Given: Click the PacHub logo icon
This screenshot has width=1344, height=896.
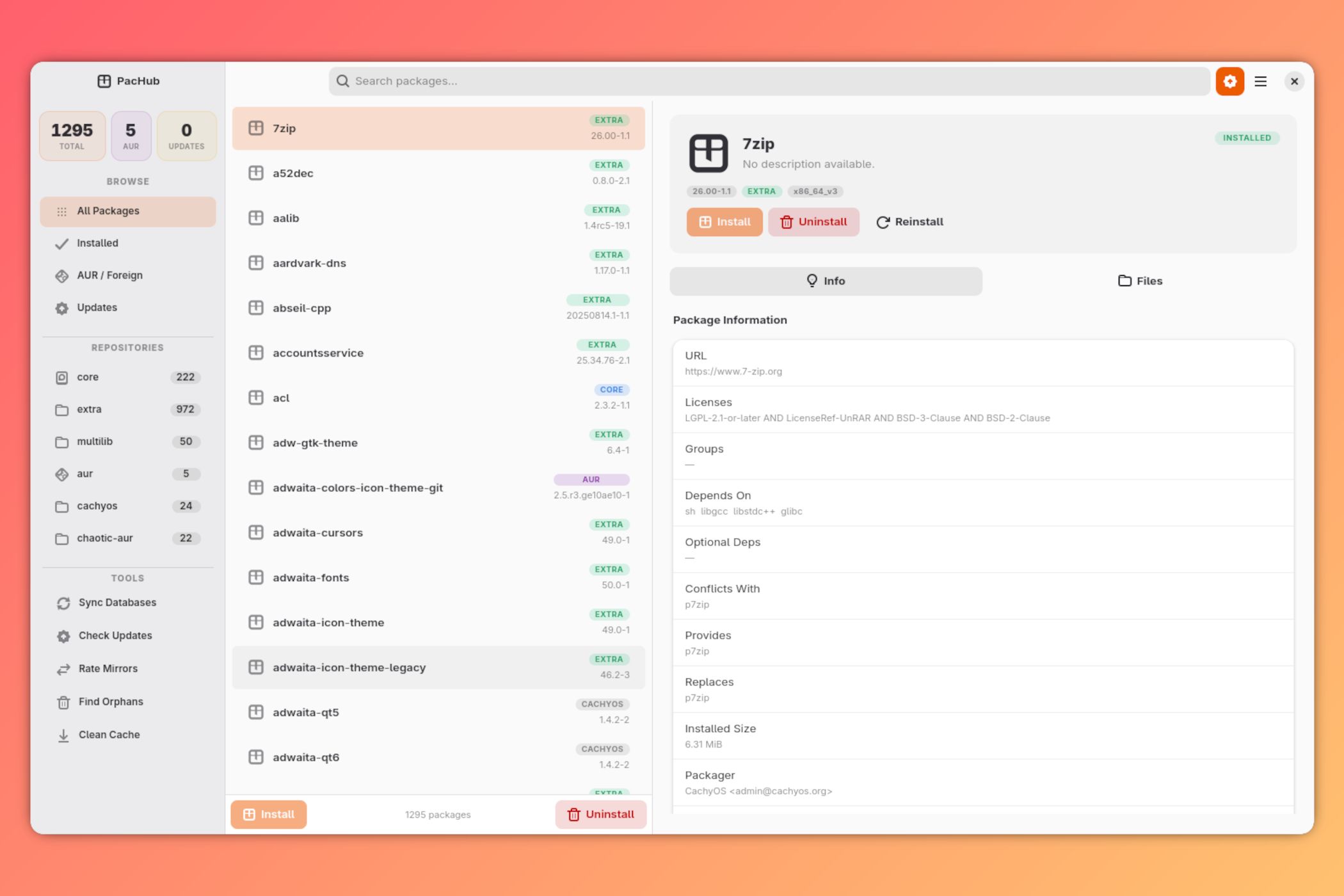Looking at the screenshot, I should 104,81.
